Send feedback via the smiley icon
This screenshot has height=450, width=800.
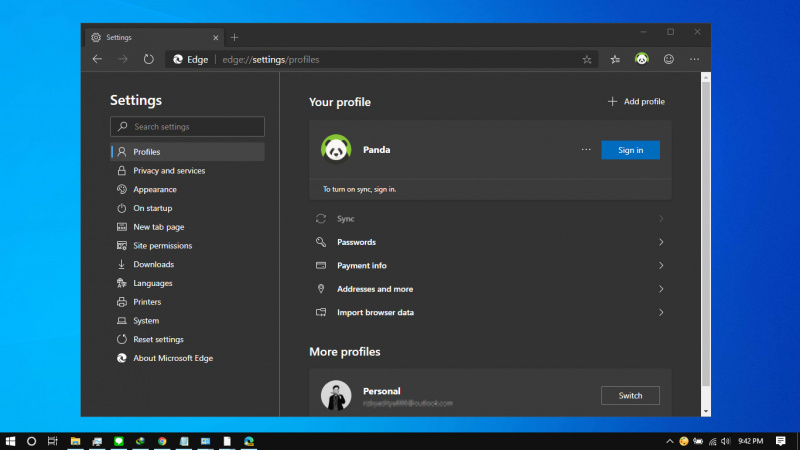669,59
